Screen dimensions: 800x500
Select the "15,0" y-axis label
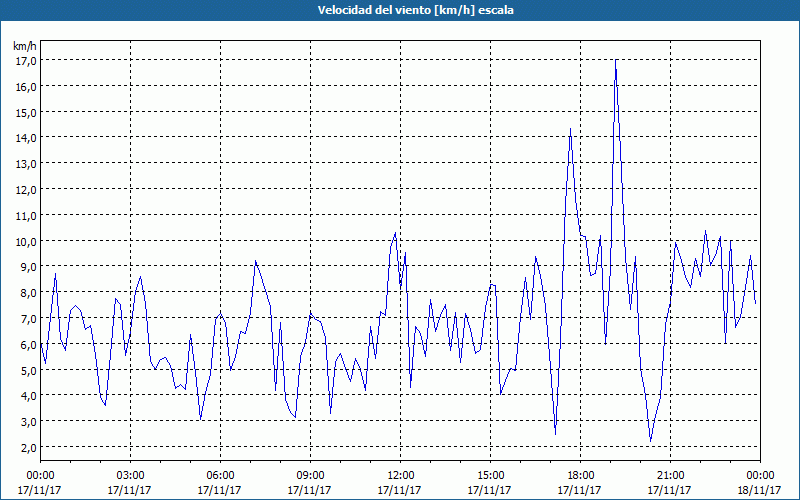(26, 112)
